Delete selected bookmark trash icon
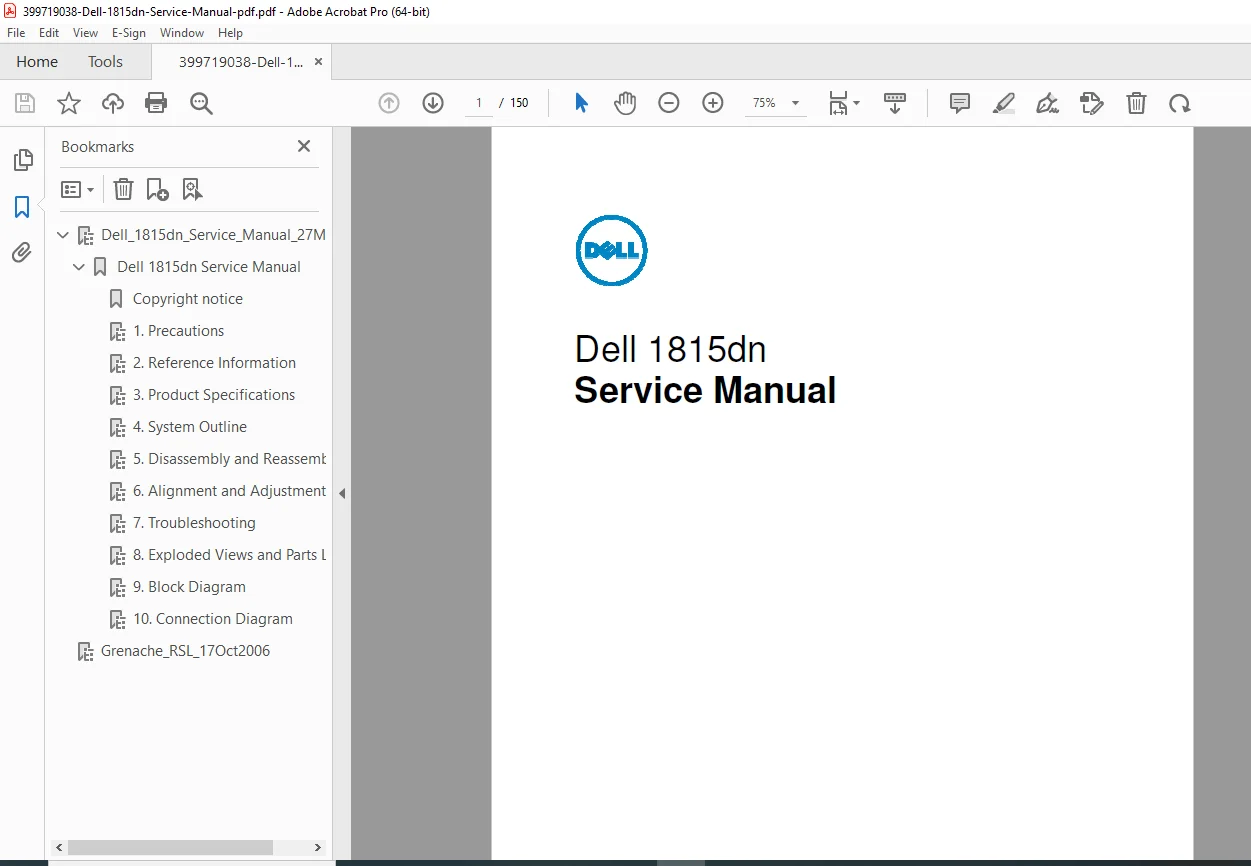The image size is (1251, 866). click(123, 189)
